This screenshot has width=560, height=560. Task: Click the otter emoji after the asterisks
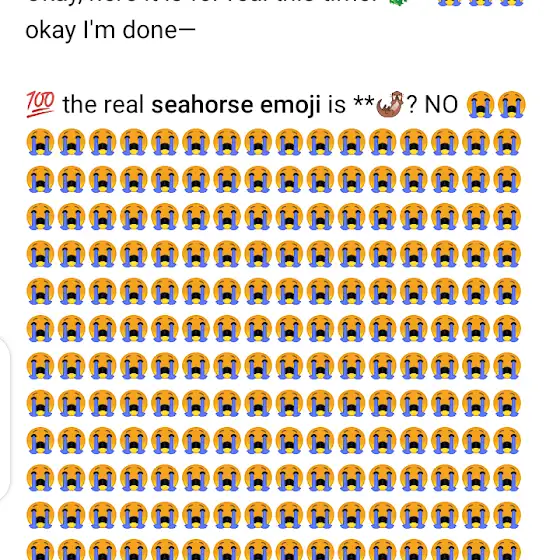(390, 104)
